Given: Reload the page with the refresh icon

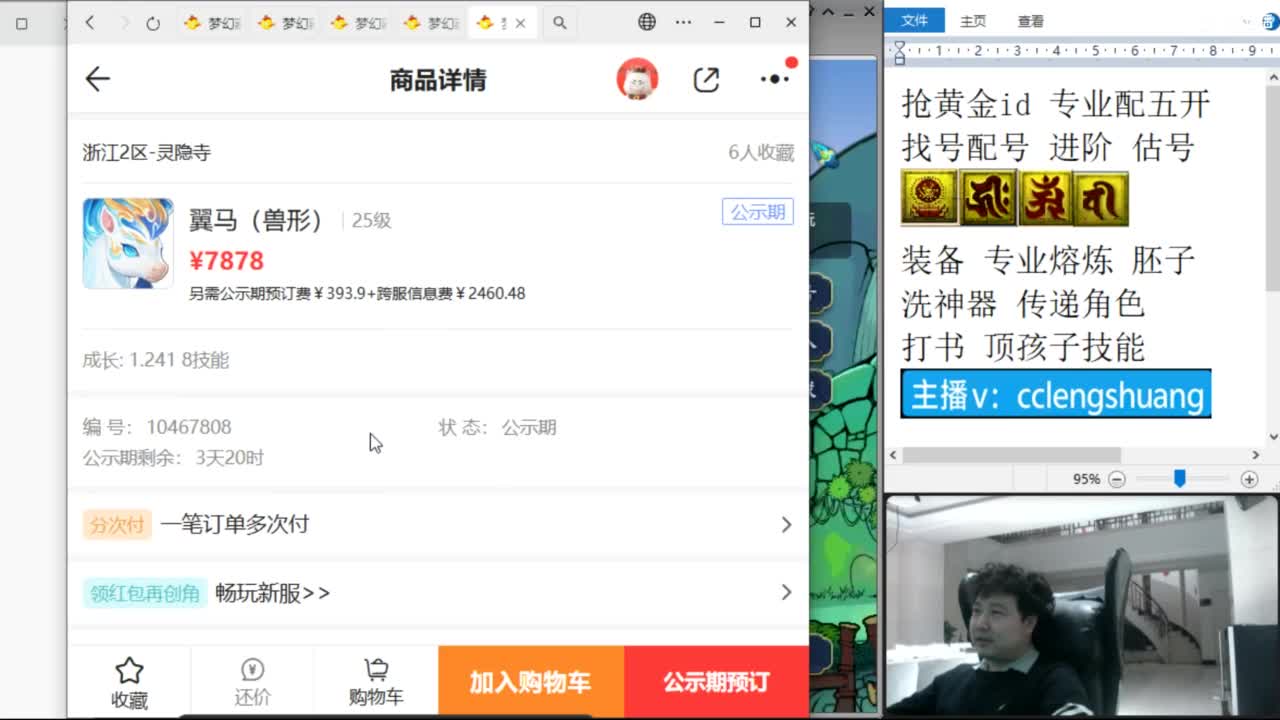Looking at the screenshot, I should pos(153,23).
